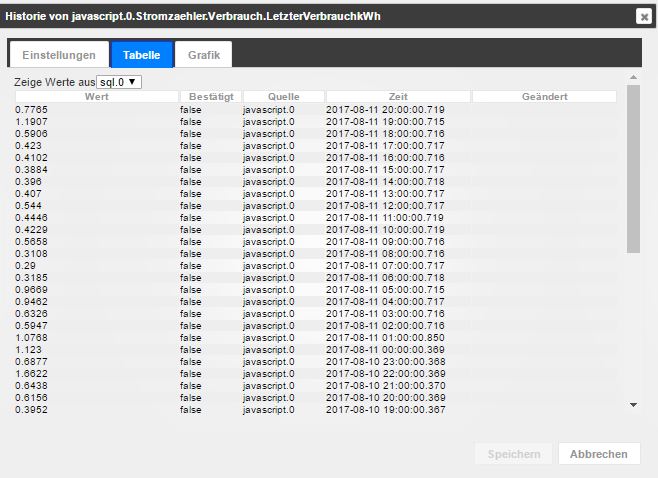Select value 0.4102 in the table
This screenshot has height=478, width=658.
click(x=31, y=158)
